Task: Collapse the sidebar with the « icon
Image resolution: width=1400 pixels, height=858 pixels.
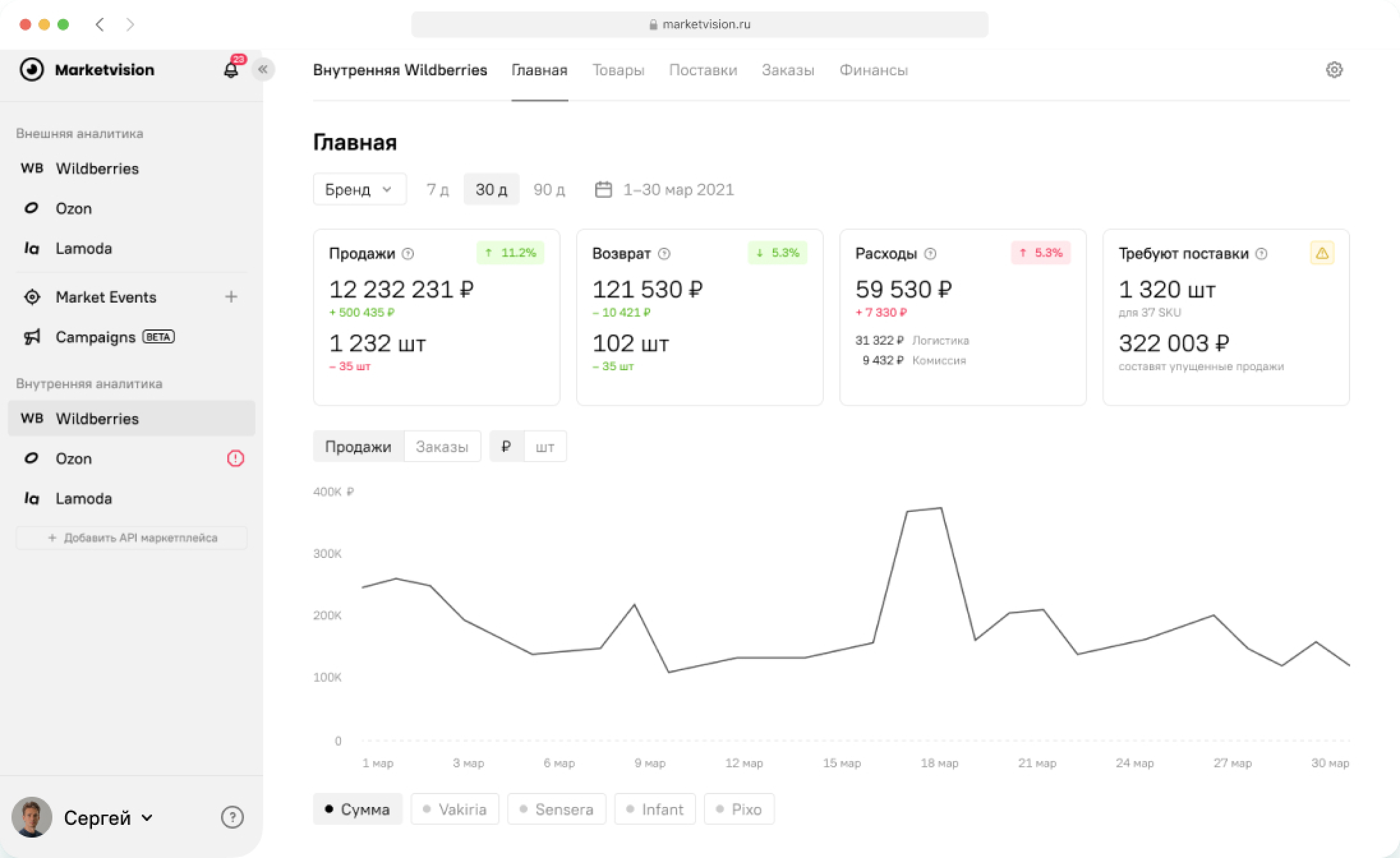Action: pyautogui.click(x=263, y=69)
